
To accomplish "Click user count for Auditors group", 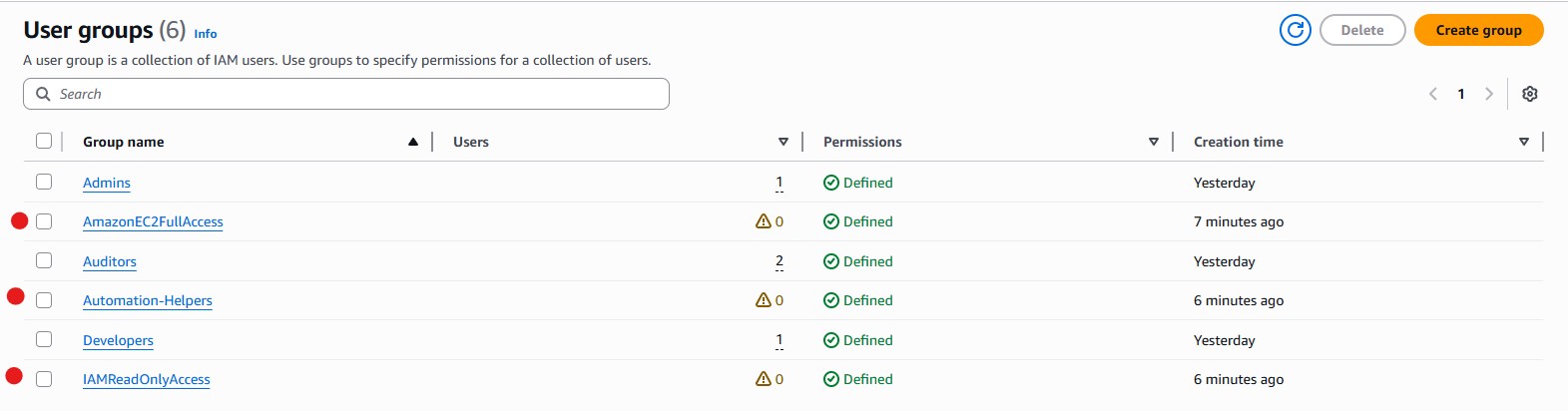I will [780, 261].
